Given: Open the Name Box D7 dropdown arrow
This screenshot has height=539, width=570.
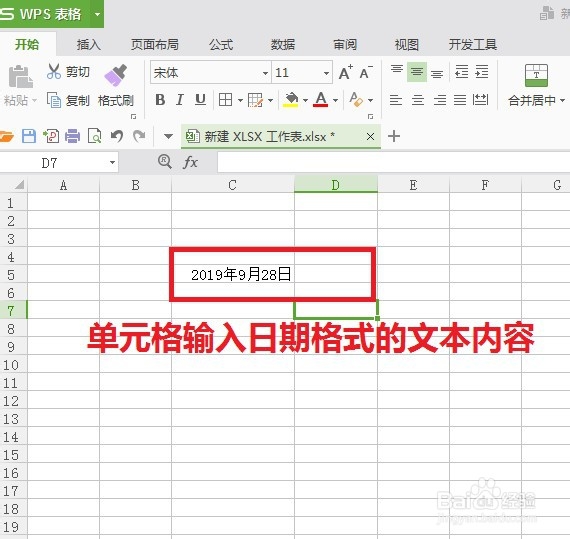Looking at the screenshot, I should (112, 162).
